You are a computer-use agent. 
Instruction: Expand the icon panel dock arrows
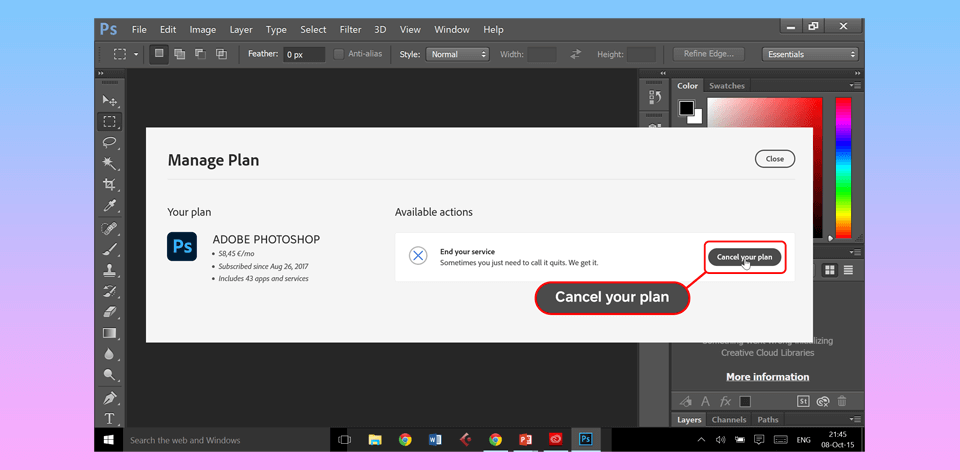(662, 73)
